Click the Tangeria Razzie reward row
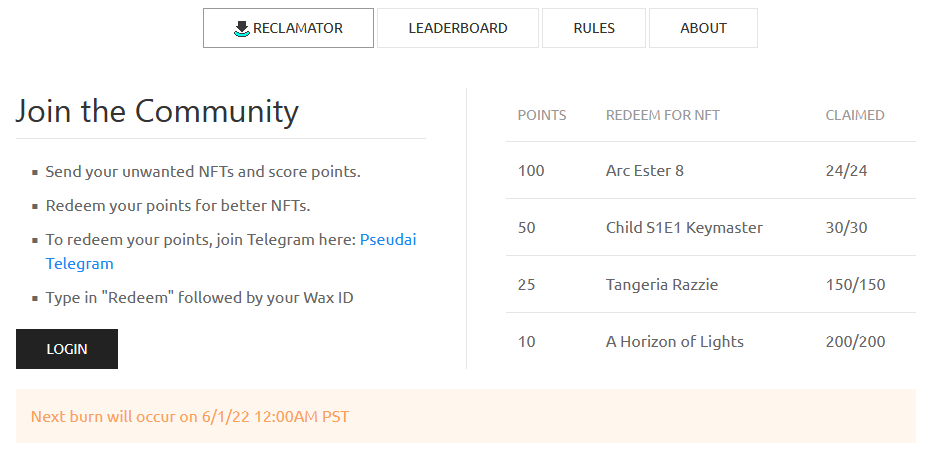This screenshot has height=459, width=936. pyautogui.click(x=710, y=284)
